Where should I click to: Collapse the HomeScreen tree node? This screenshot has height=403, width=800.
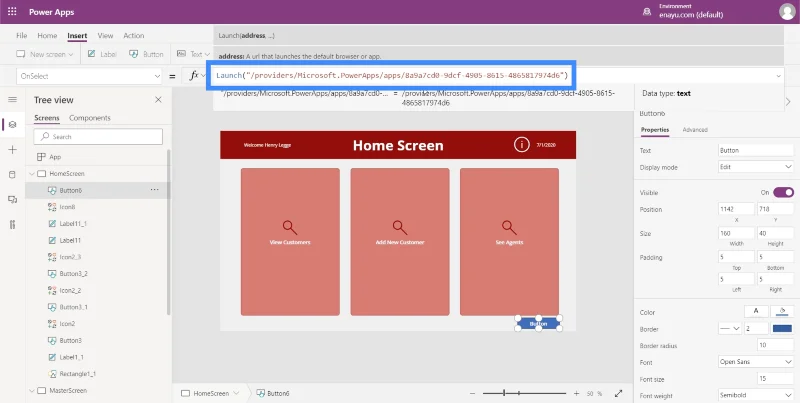(32, 173)
